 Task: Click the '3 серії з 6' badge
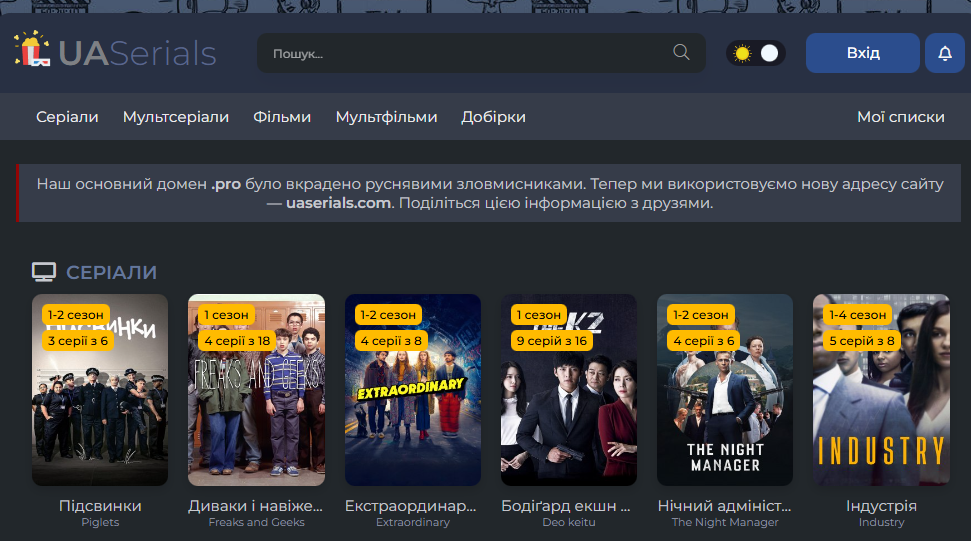(78, 341)
